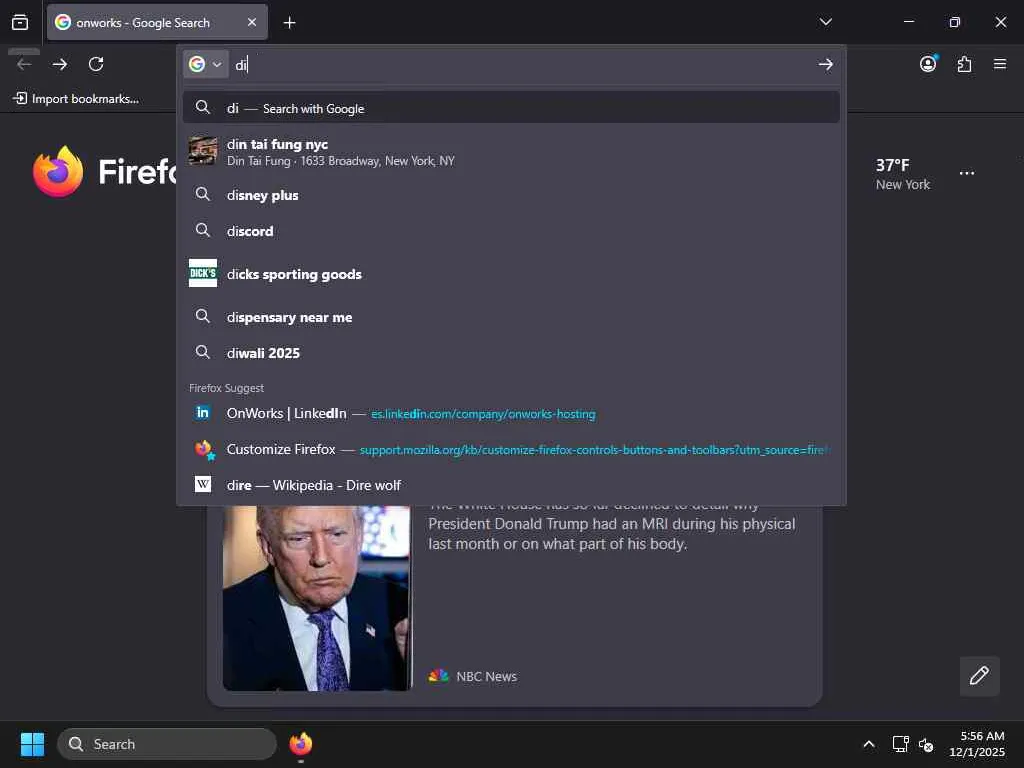Click the Firefox logo on new tab page

(x=58, y=171)
